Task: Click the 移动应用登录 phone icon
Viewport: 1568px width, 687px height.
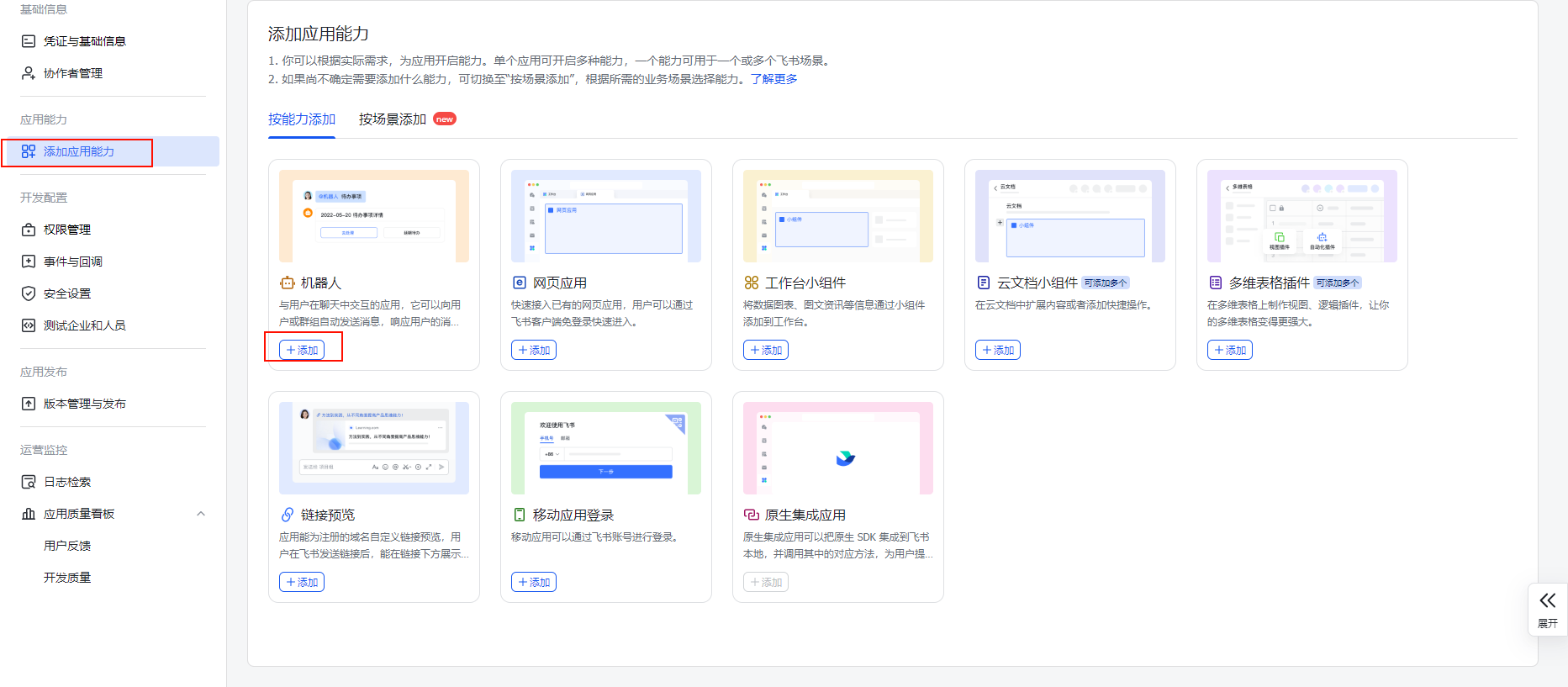Action: click(520, 515)
